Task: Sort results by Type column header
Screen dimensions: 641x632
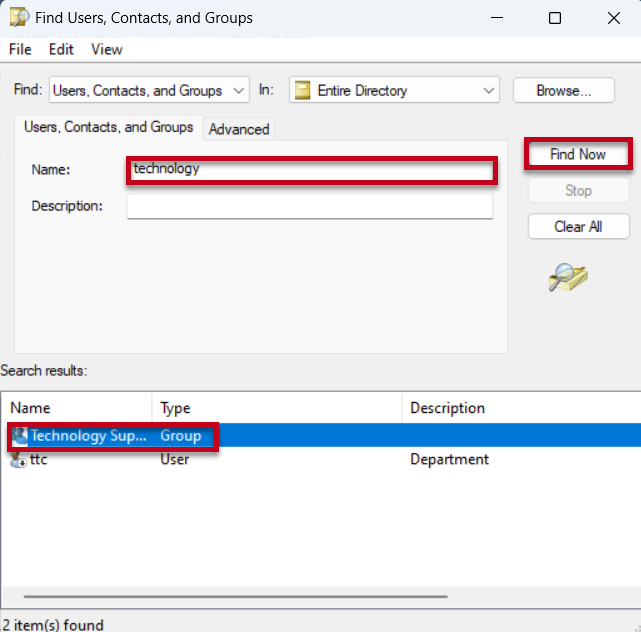Action: click(x=277, y=408)
